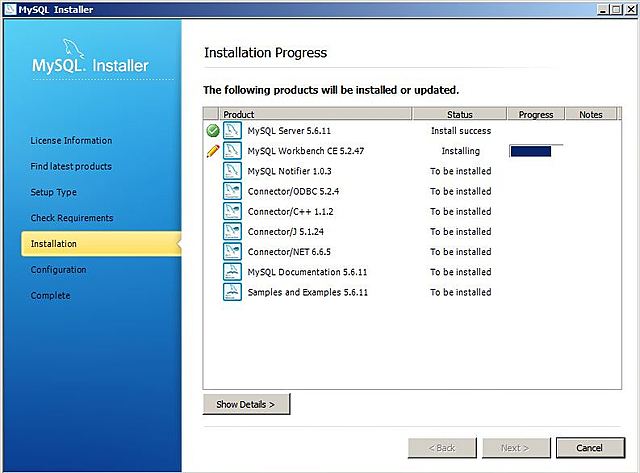Minimize the MySQL Installer window
The image size is (640, 473).
coord(603,9)
